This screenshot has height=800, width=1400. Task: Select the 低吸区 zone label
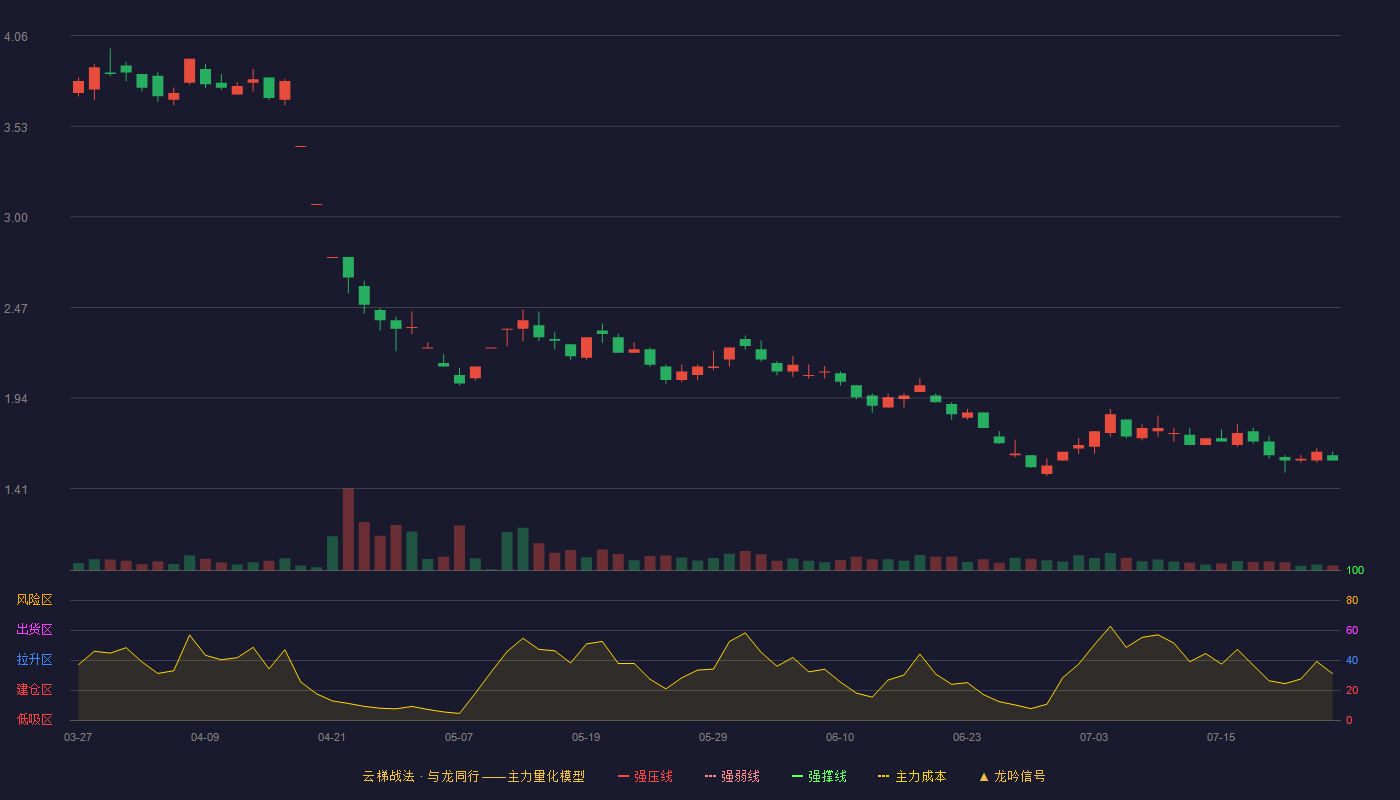pos(34,720)
